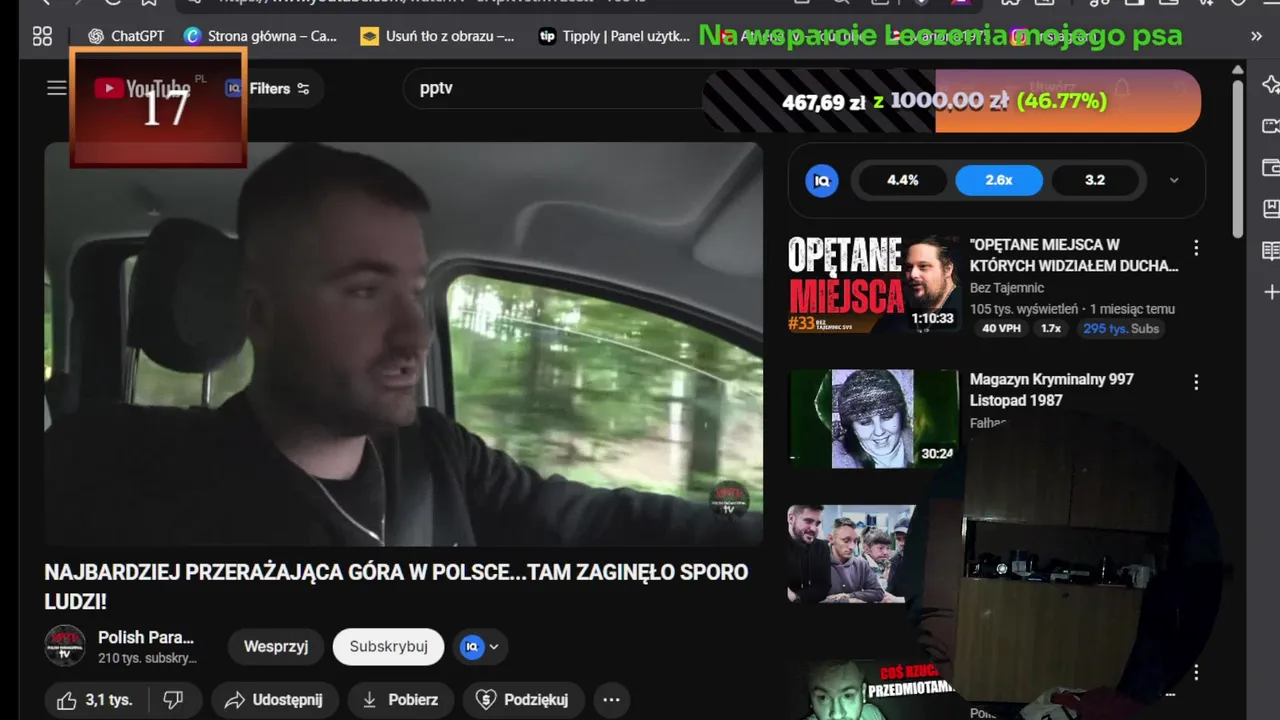
Task: Open the camera icon in browser sidebar
Action: point(1271,126)
